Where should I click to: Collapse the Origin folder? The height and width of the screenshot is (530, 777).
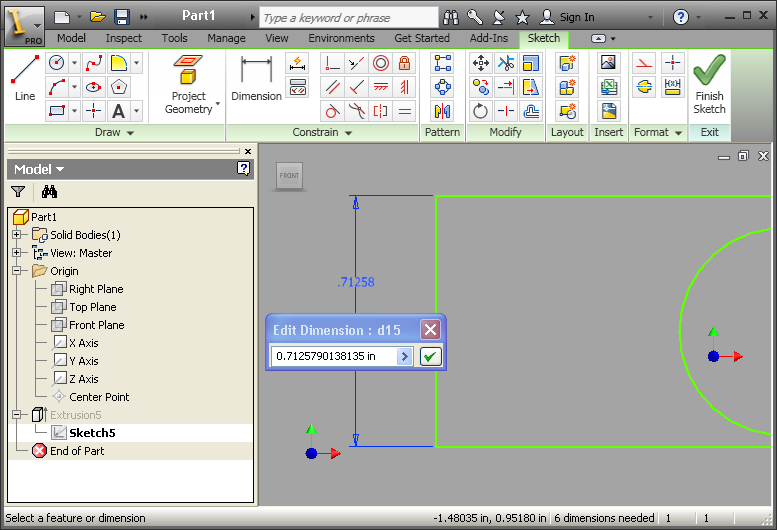pyautogui.click(x=16, y=271)
